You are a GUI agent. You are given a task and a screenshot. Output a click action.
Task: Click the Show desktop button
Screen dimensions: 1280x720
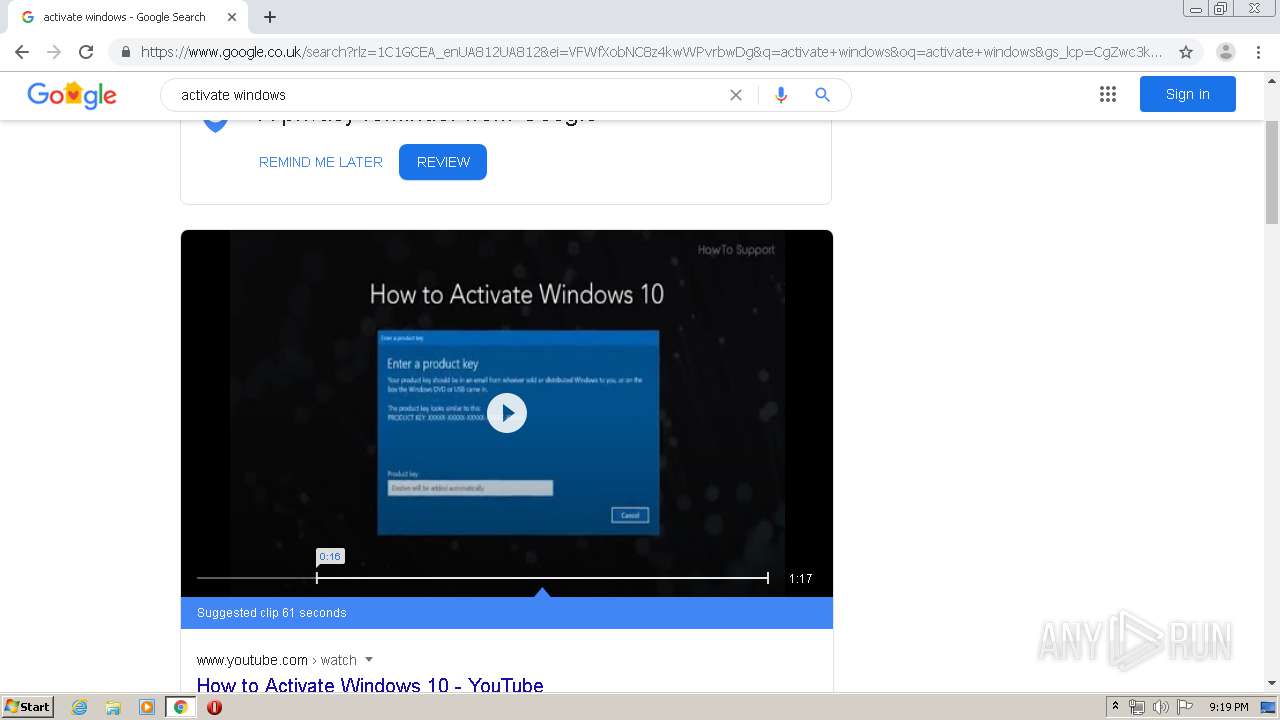(x=1269, y=707)
